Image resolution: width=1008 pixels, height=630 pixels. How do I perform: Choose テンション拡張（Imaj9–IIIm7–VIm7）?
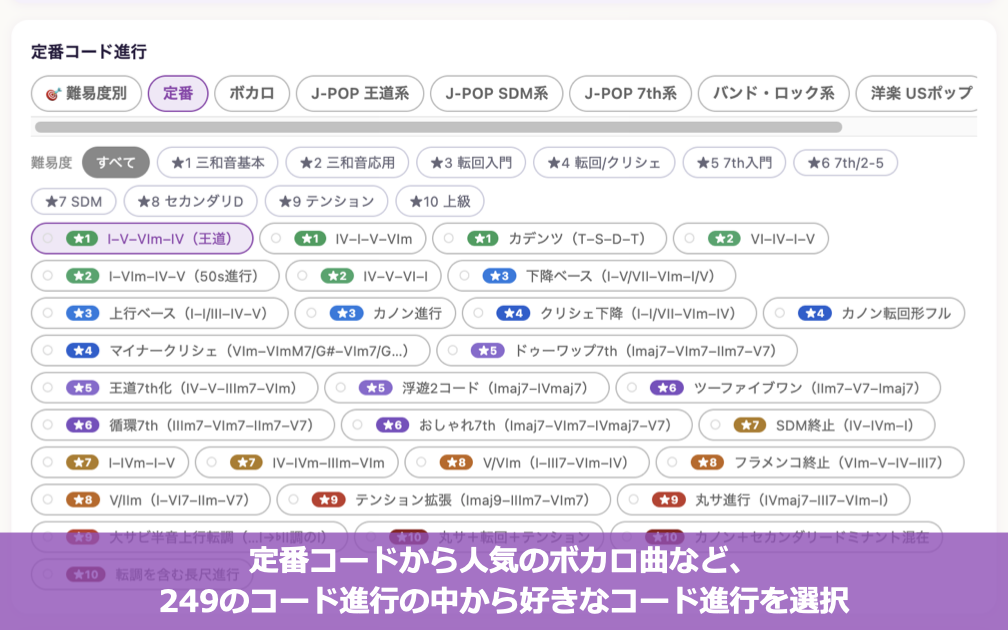coord(444,500)
